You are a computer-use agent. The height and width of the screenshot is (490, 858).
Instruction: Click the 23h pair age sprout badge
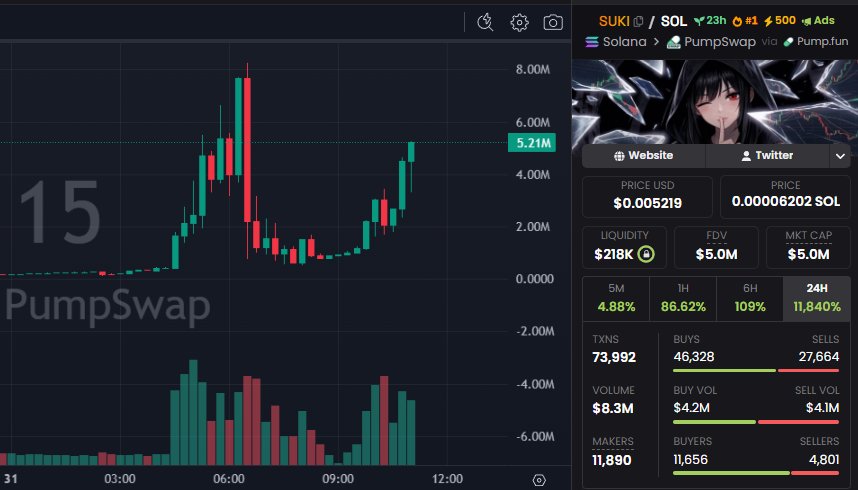(710, 21)
